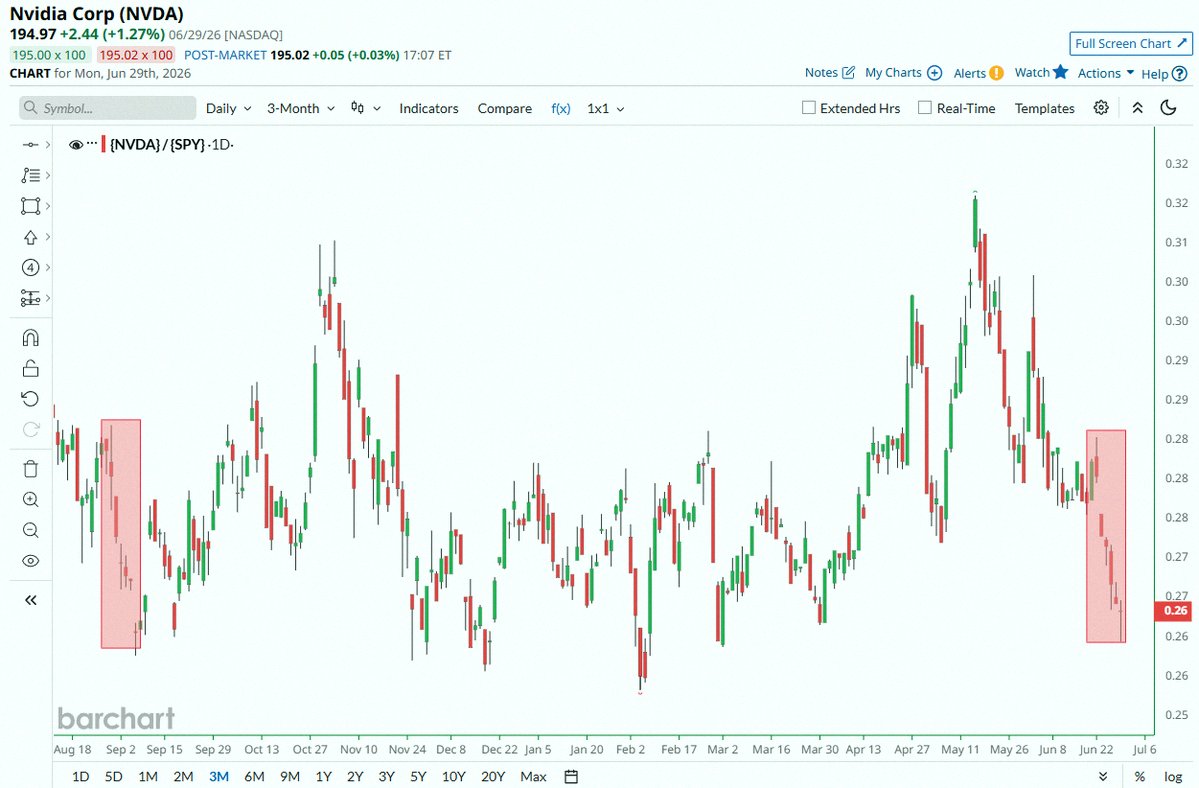Open Help question mark

tap(1180, 74)
